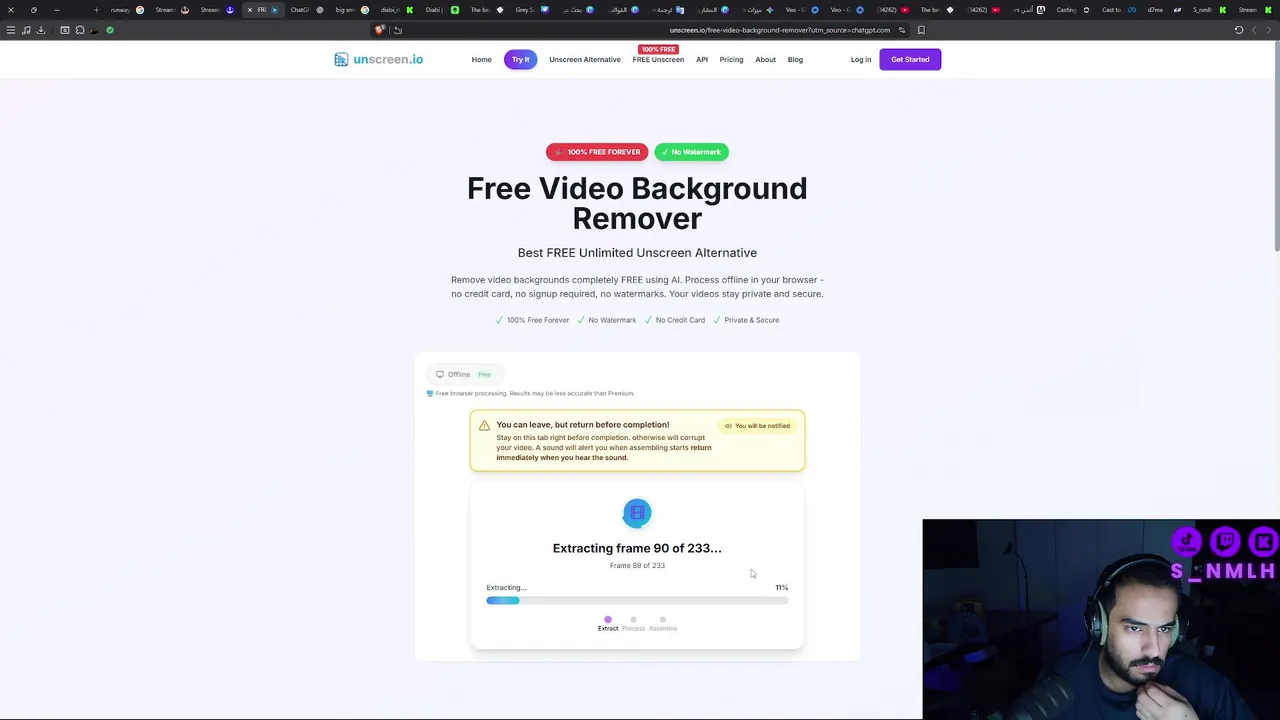
Task: Reload the page with the refresh icon
Action: (1238, 30)
